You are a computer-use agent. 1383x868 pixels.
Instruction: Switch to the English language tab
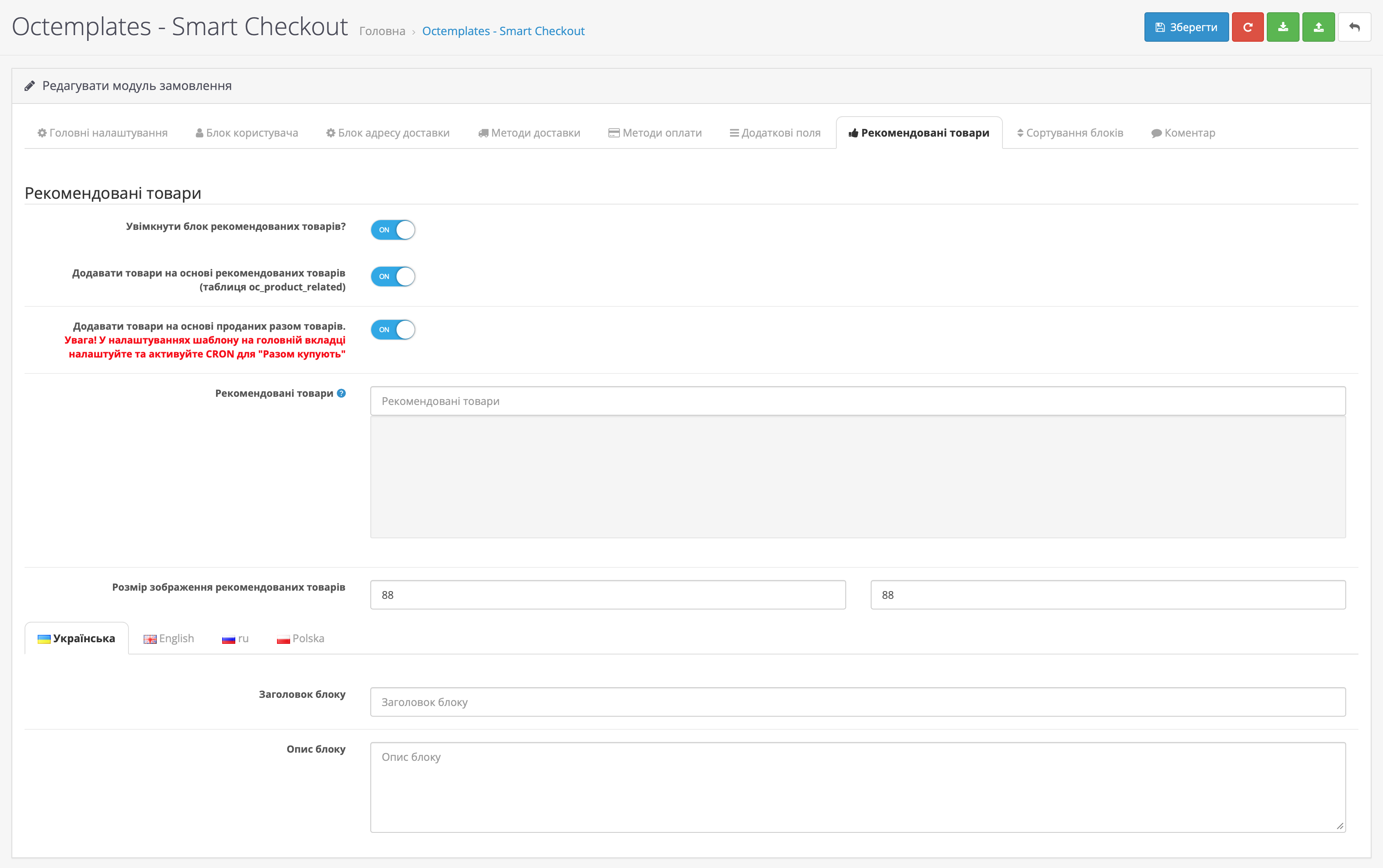169,639
